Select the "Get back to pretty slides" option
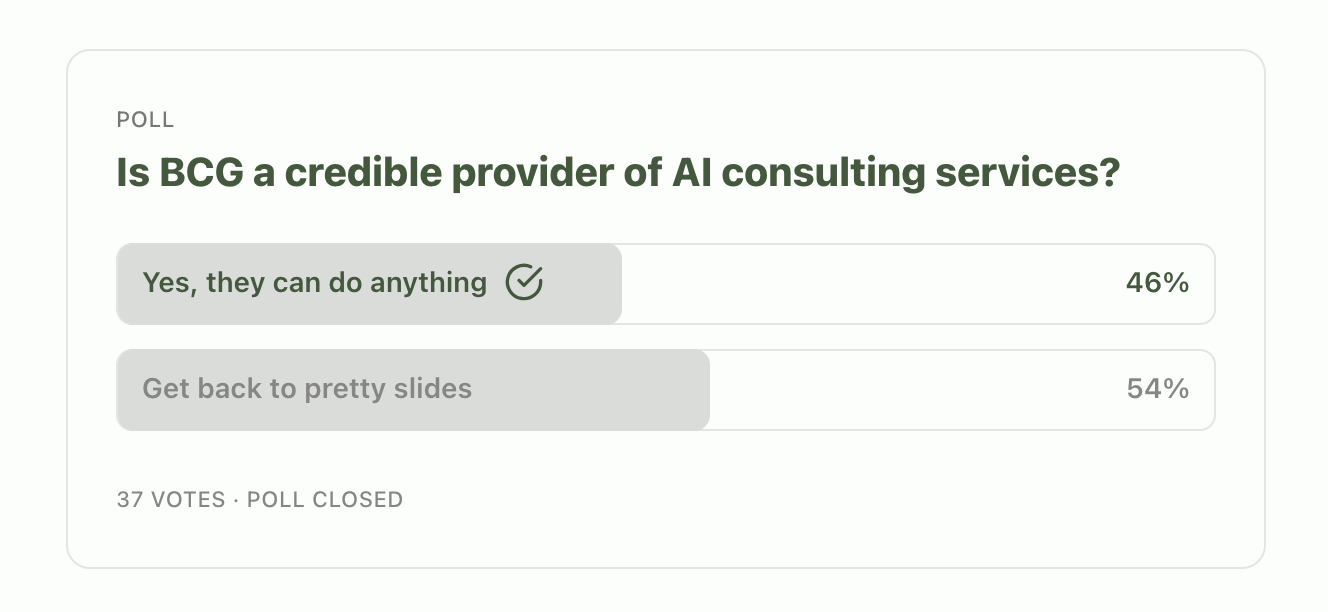Screen dimensions: 1328x612 click(x=307, y=388)
